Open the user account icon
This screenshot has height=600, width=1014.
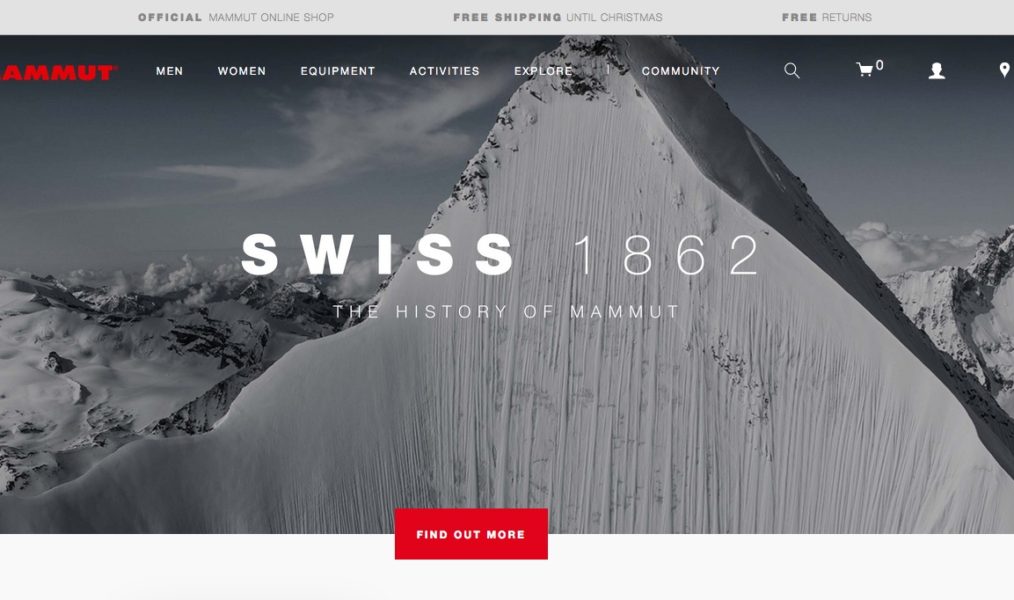[936, 70]
